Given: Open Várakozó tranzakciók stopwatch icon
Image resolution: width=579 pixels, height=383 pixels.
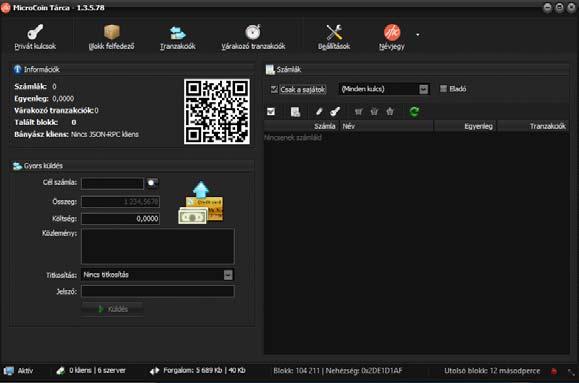Looking at the screenshot, I should 253,32.
